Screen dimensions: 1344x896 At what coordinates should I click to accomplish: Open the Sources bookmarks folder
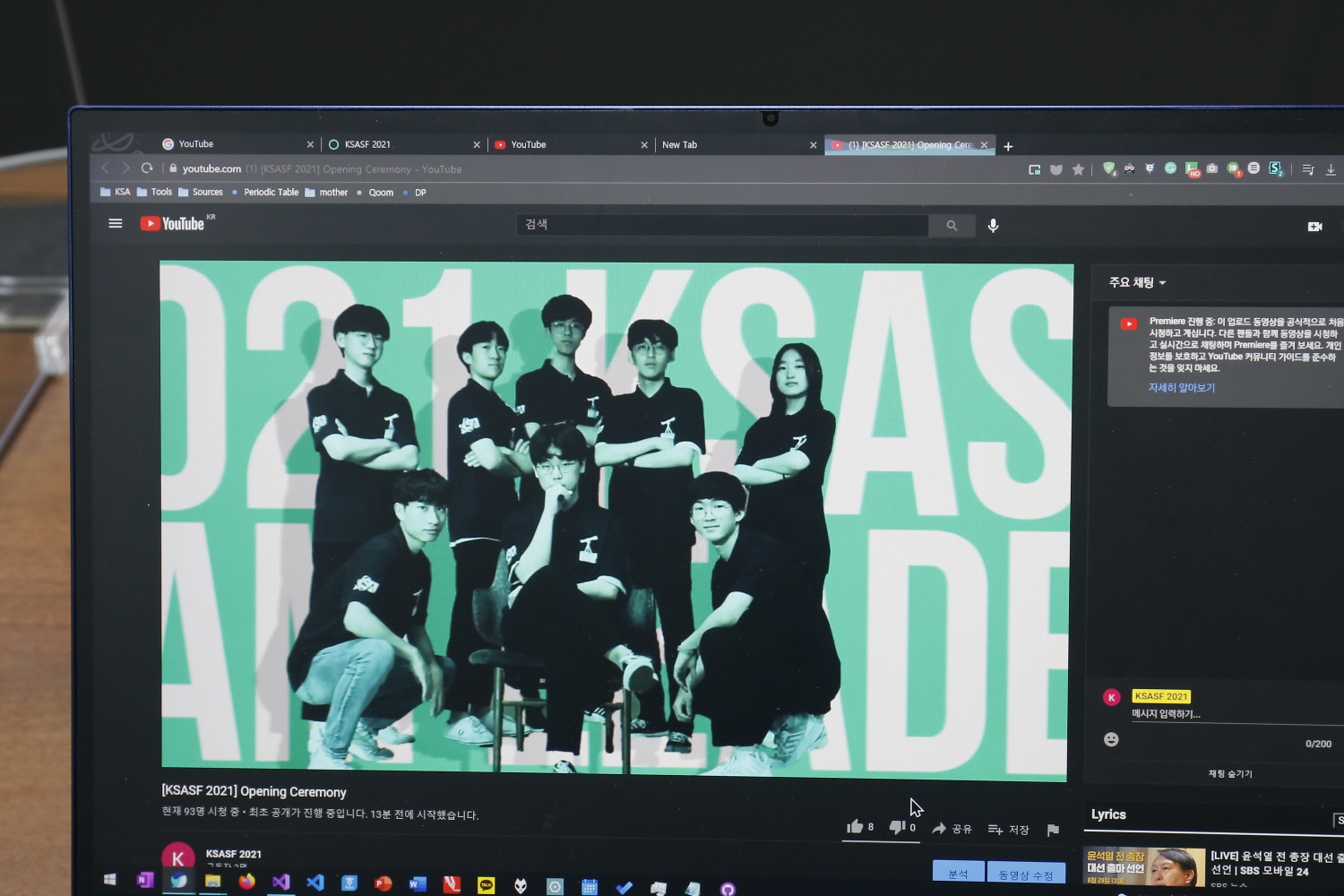(201, 192)
